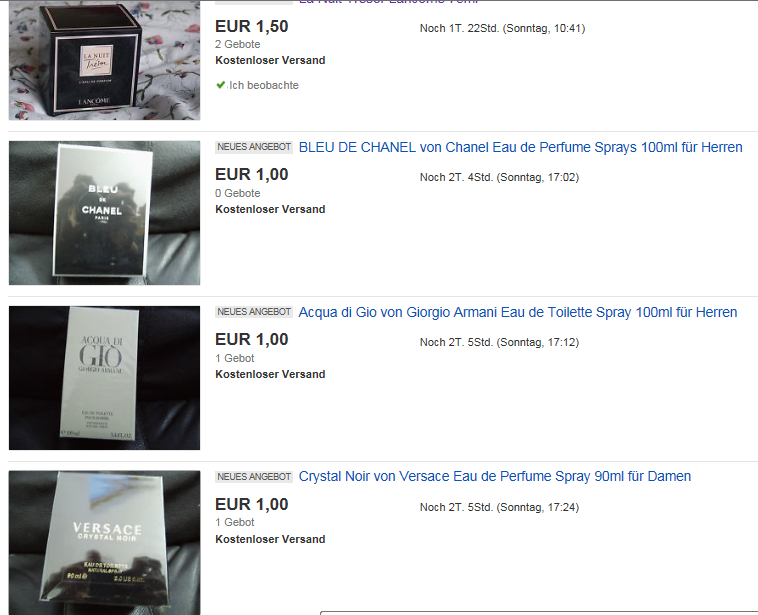Viewport: 758px width, 615px height.
Task: Click the 'Ich beobachte' watch status
Action: coord(263,86)
